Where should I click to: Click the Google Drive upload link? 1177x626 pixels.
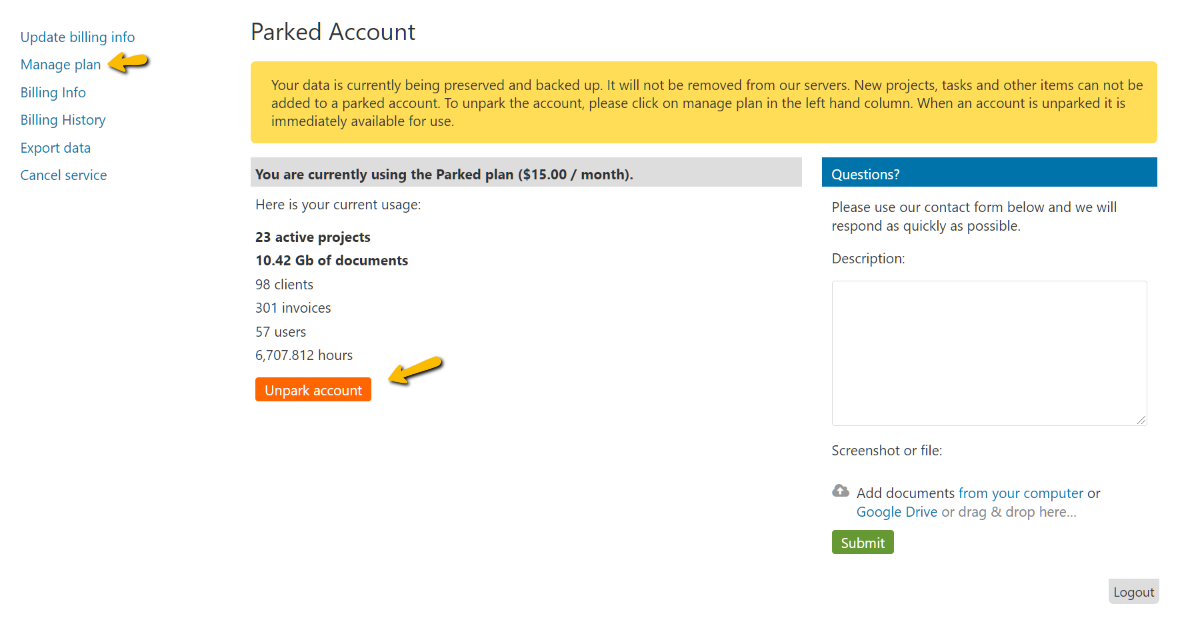(x=896, y=511)
